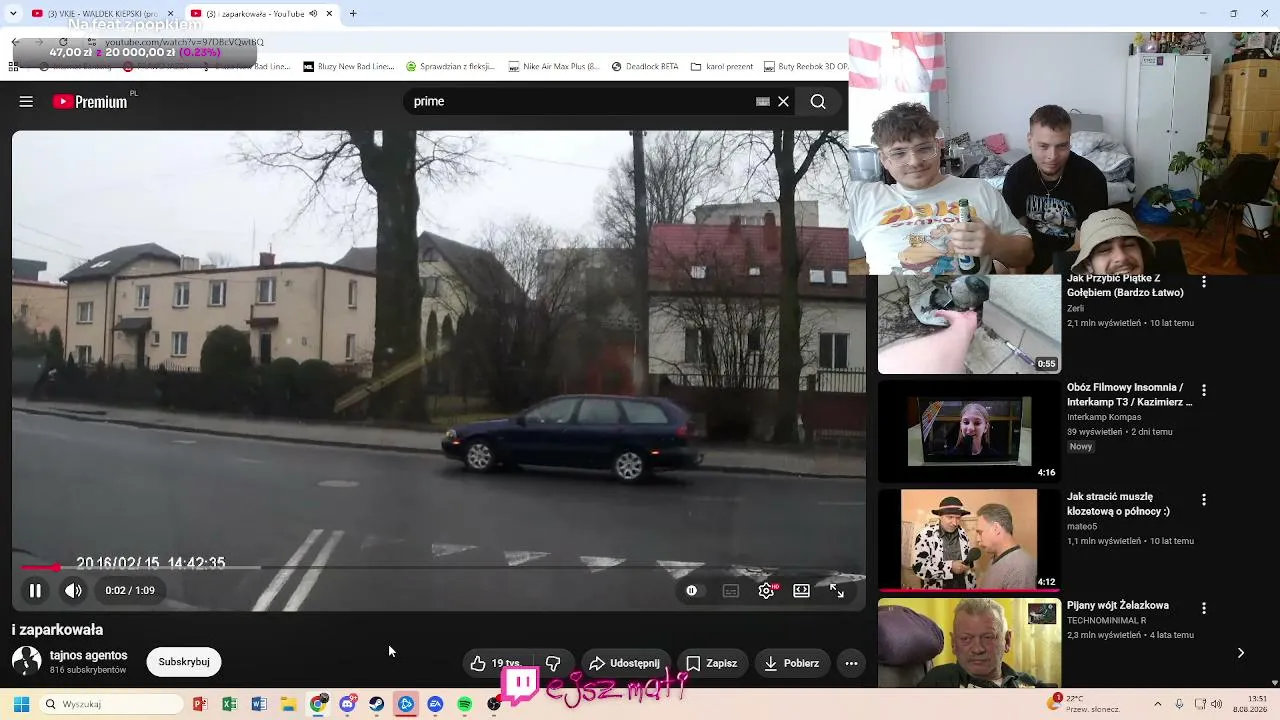Click the search magnifier button
The image size is (1280, 720).
(818, 101)
